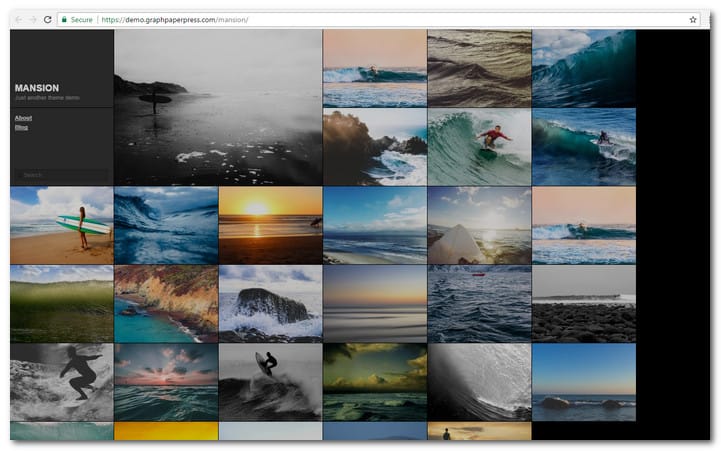
Task: Open the woman carrying surfboard on beach photo
Action: (x=62, y=225)
